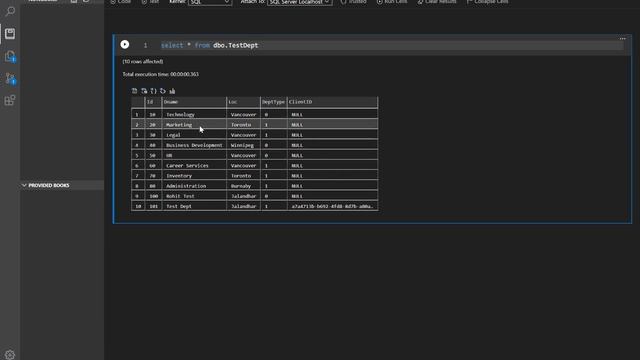Viewport: 640px width, 360px height.
Task: Toggle the notebook Trusted state
Action: pos(353,2)
